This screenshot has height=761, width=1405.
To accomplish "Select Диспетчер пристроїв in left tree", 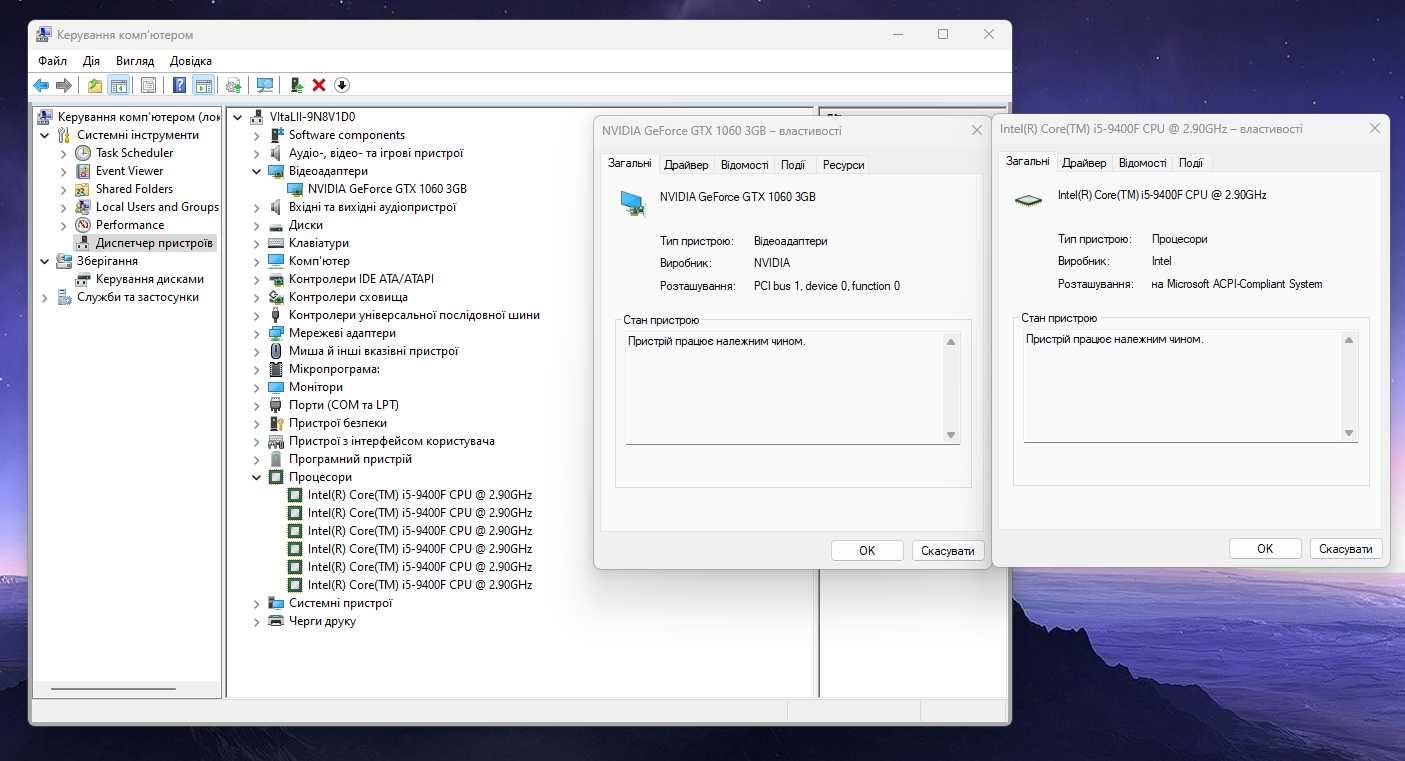I will 154,243.
